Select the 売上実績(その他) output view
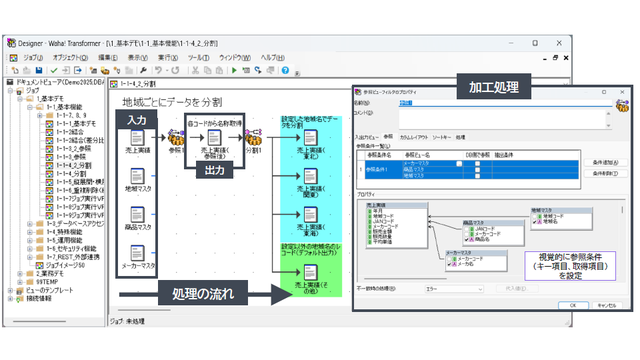 tap(310, 272)
